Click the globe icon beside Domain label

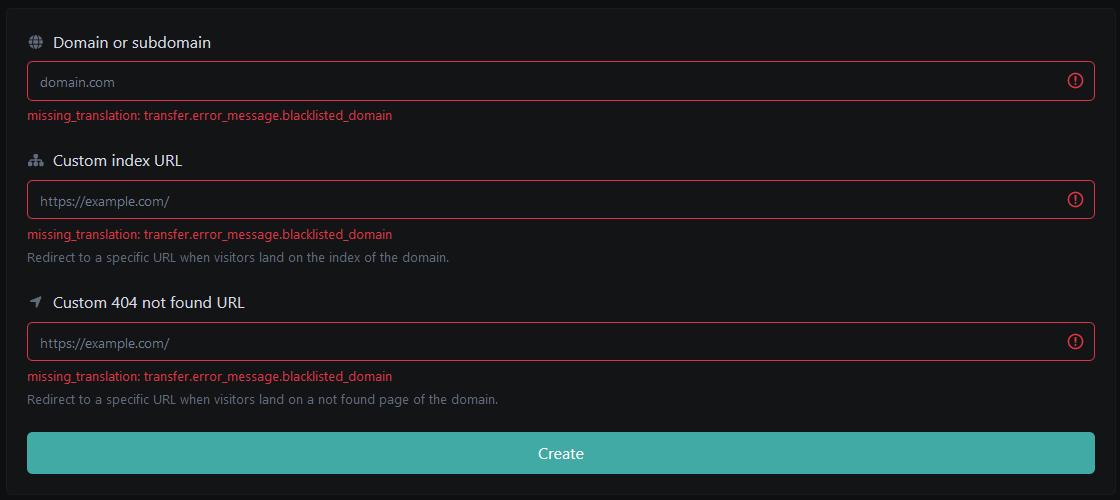36,42
